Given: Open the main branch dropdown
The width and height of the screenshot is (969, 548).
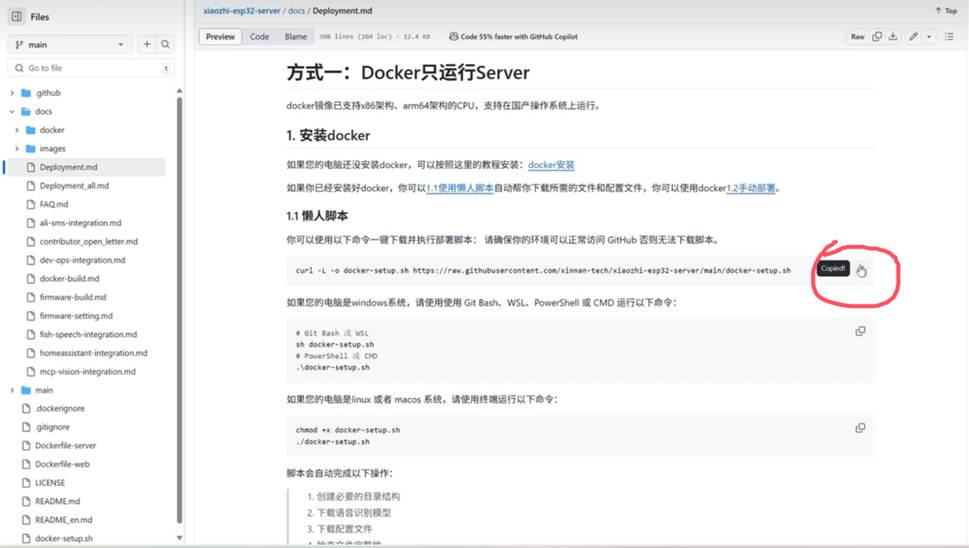Looking at the screenshot, I should (70, 44).
